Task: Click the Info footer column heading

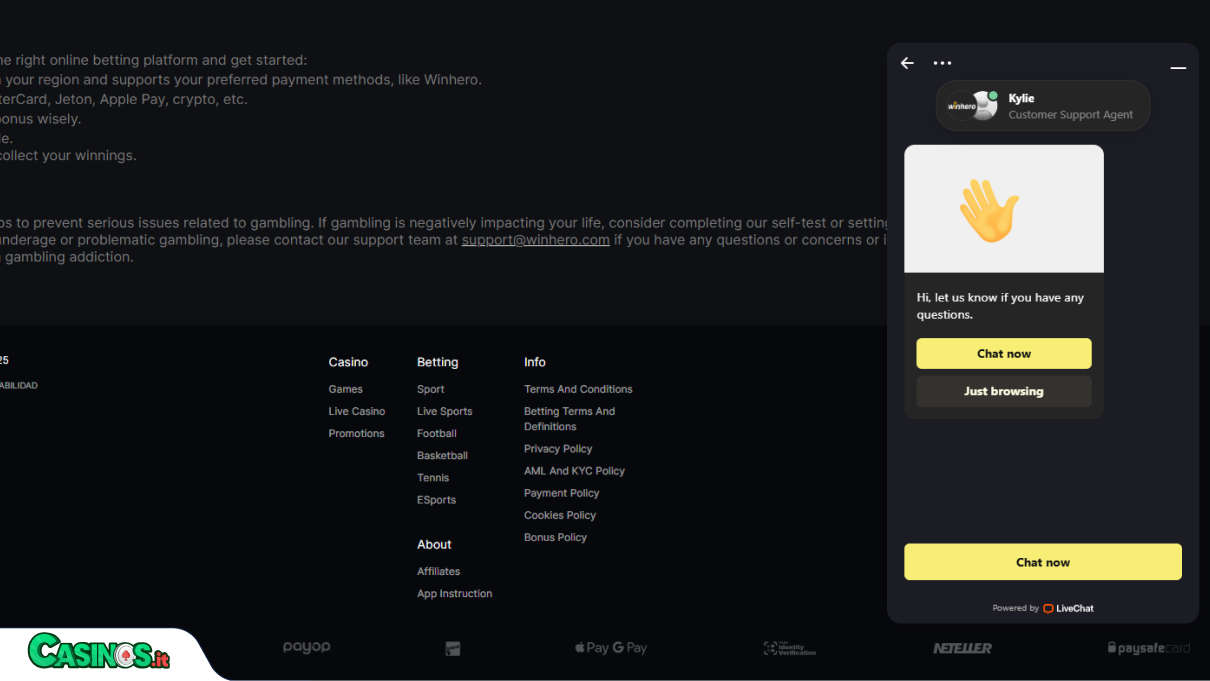Action: point(535,362)
